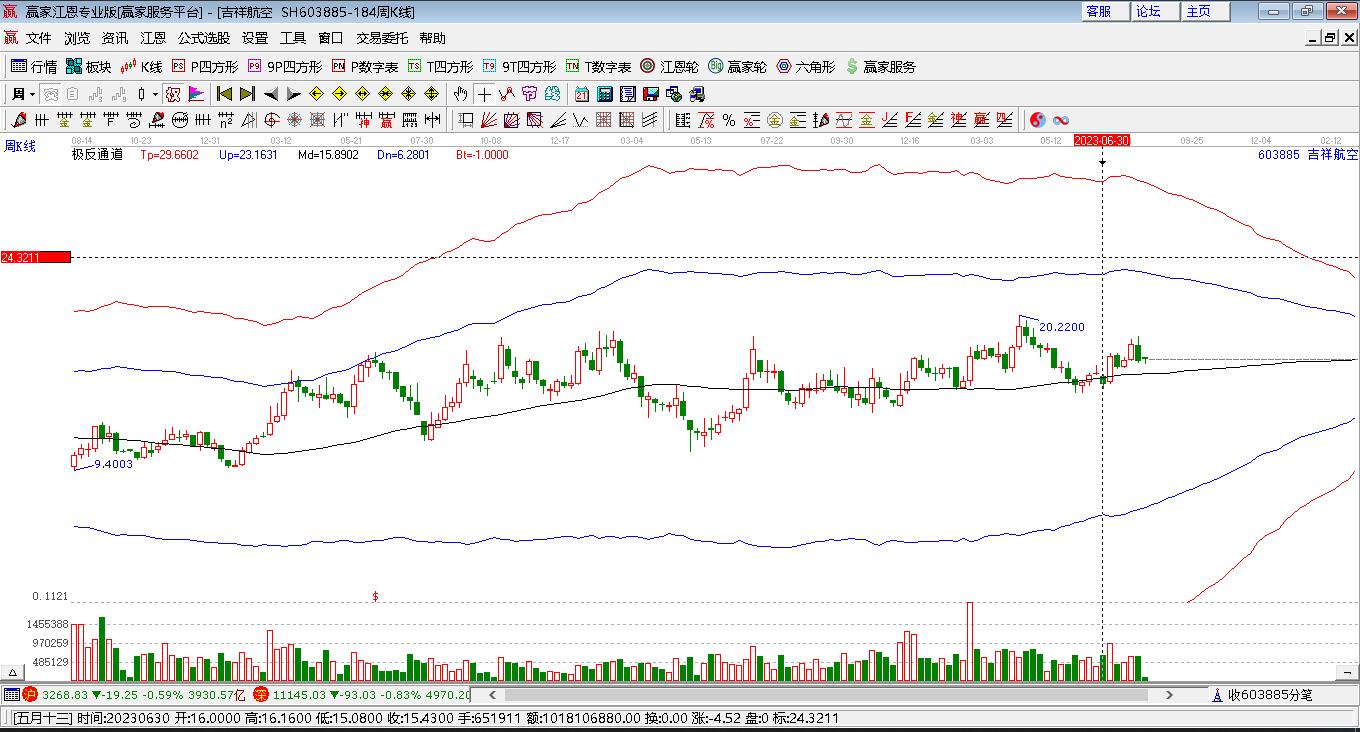The height and width of the screenshot is (732, 1360).
Task: Select the hand pan tool
Action: pyautogui.click(x=460, y=94)
